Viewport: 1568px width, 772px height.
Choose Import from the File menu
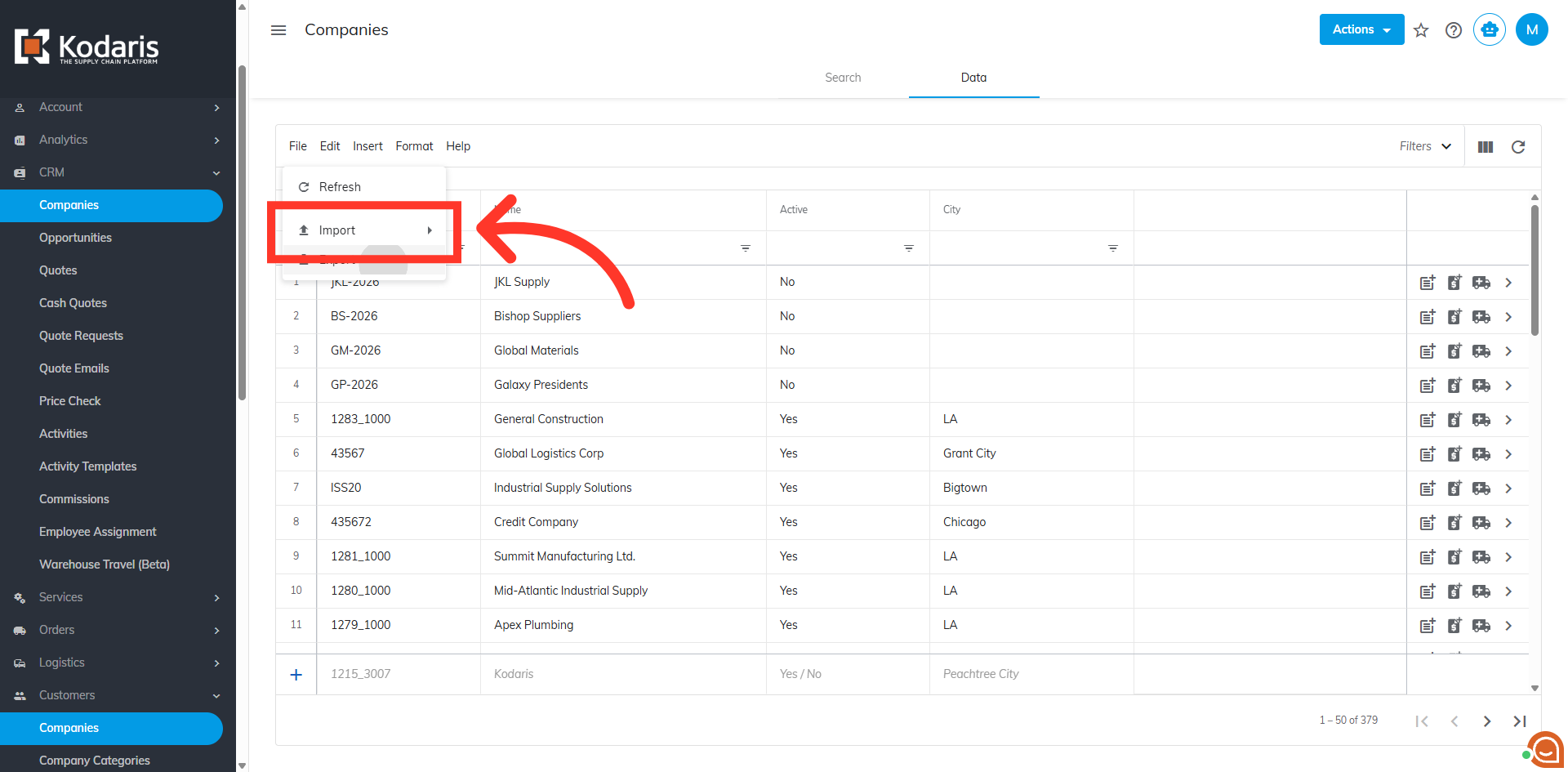tap(364, 230)
